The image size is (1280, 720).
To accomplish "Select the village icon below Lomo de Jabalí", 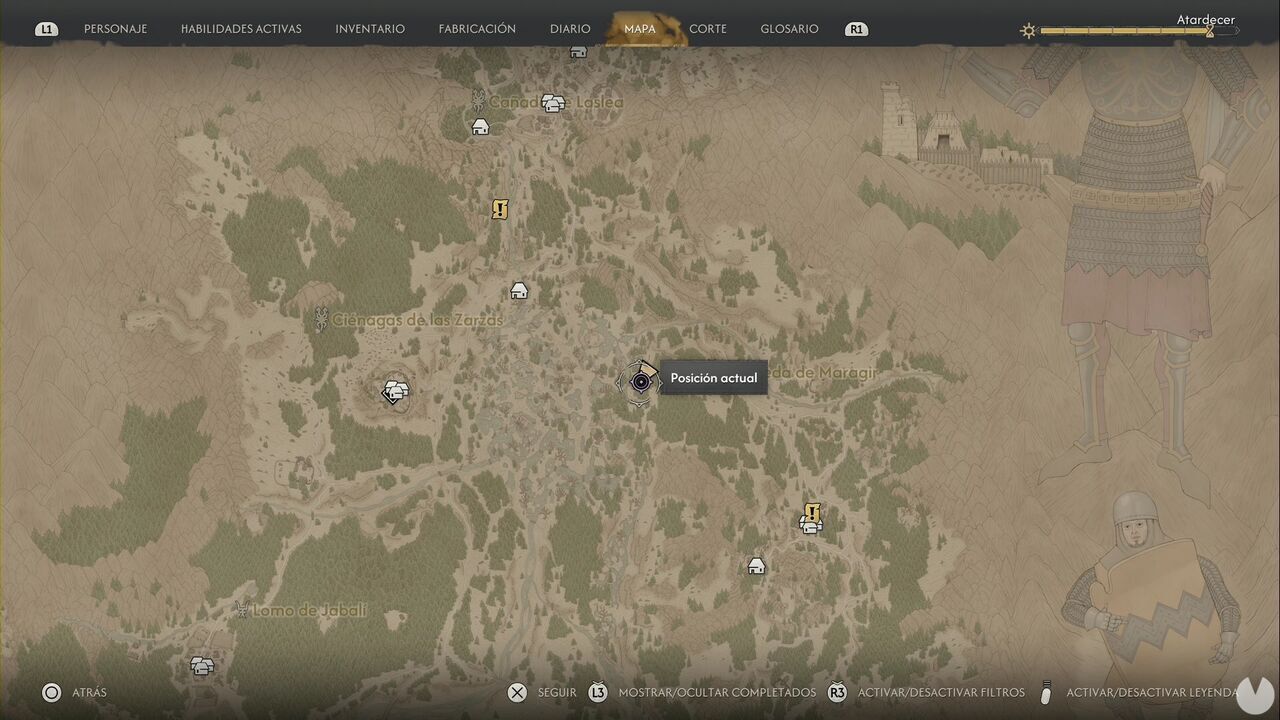I will coord(202,665).
